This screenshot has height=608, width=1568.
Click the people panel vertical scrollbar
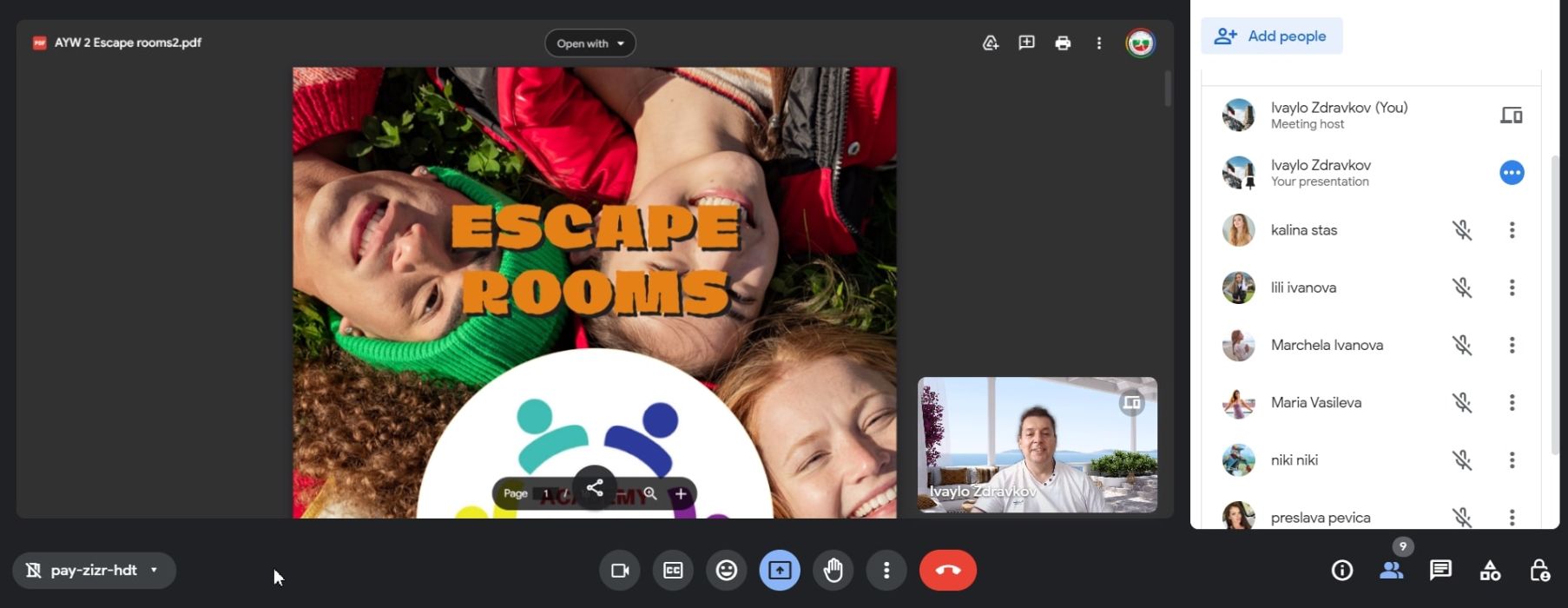click(1554, 304)
